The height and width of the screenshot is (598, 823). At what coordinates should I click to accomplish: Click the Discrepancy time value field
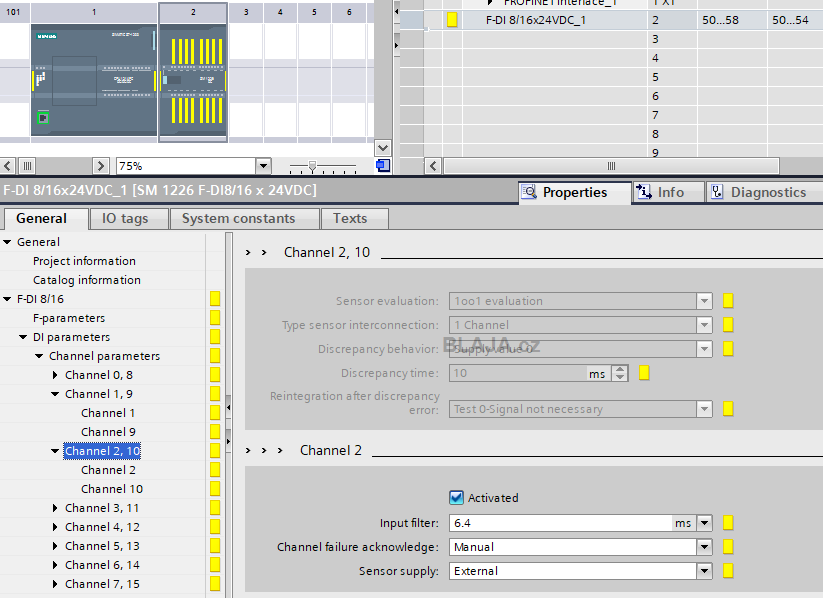pyautogui.click(x=518, y=373)
